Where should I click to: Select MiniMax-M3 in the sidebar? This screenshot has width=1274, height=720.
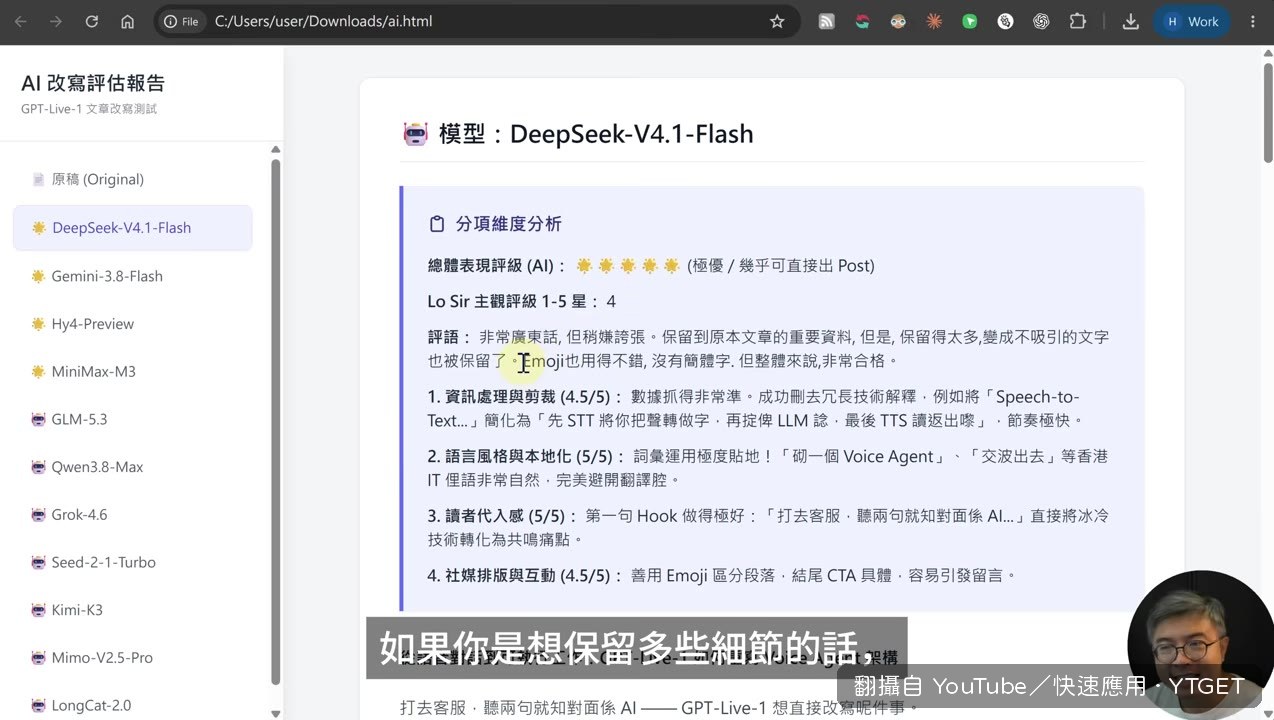pos(132,371)
